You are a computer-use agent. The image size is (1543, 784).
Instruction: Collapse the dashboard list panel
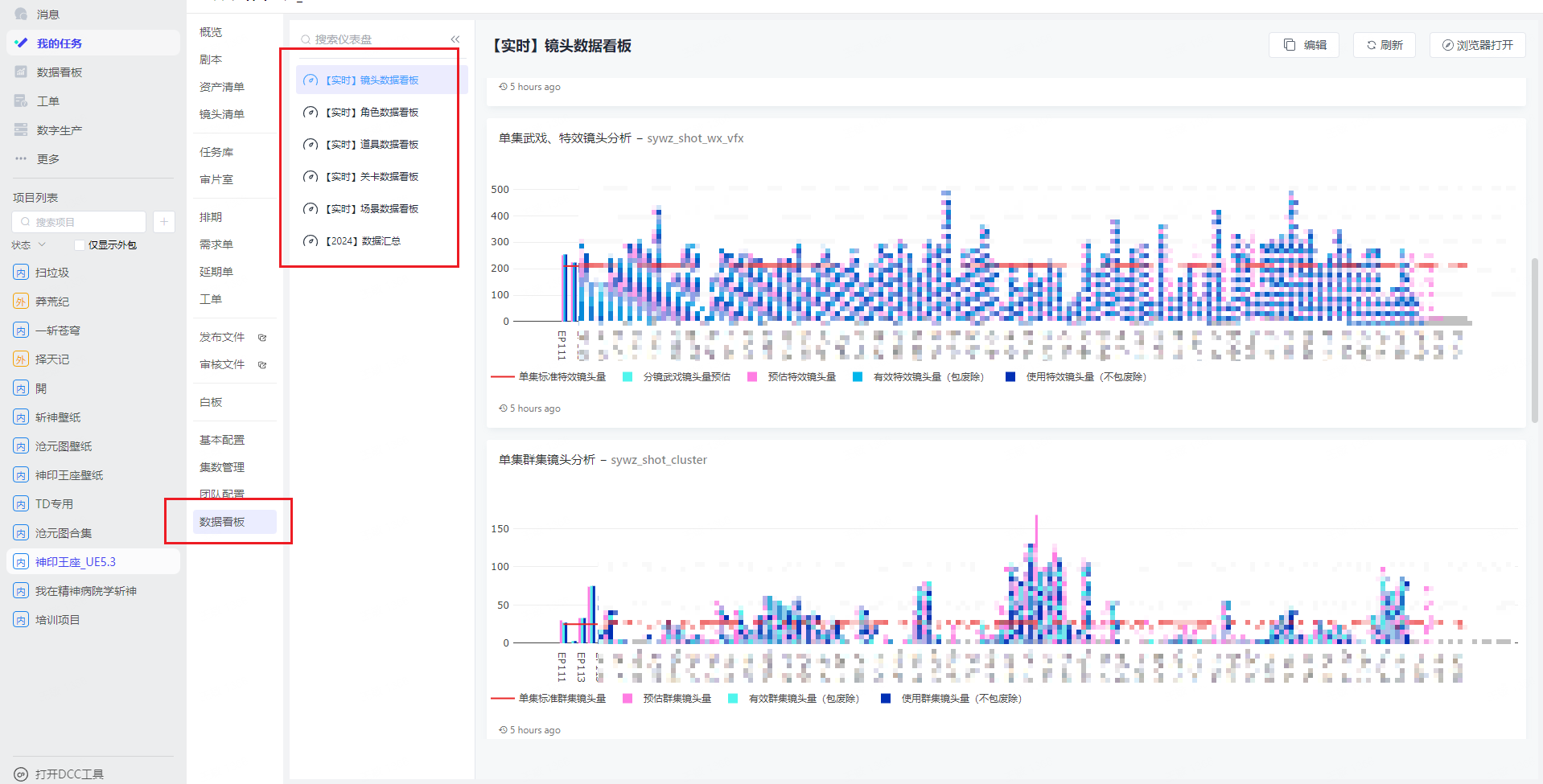point(455,39)
